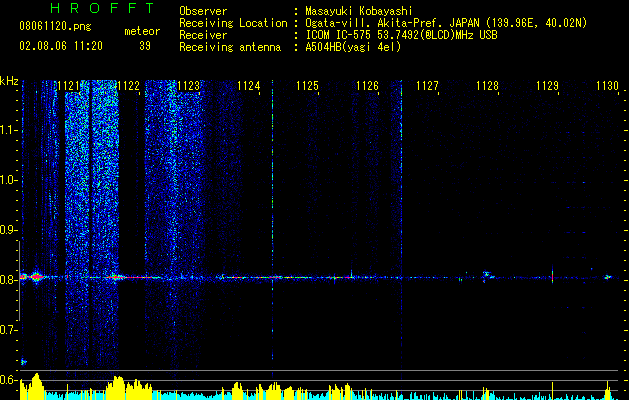This screenshot has height=400, width=629.
Task: Click the 1125 time marker
Action: coord(307,86)
